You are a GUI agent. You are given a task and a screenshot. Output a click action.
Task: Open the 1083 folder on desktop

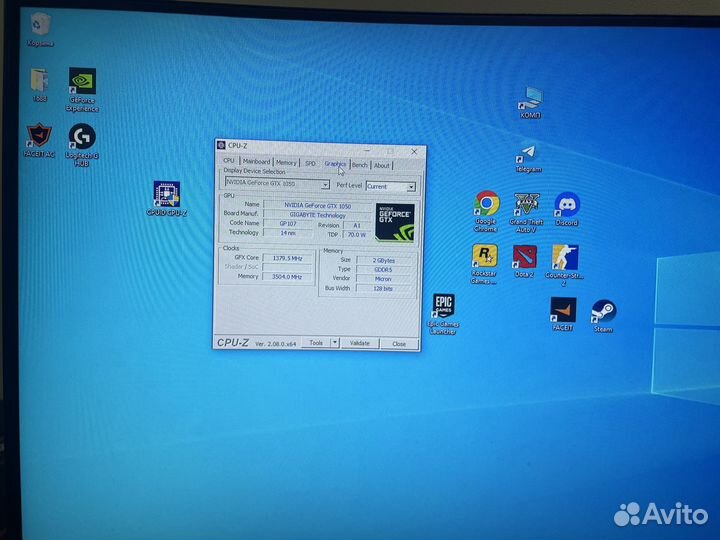point(39,84)
